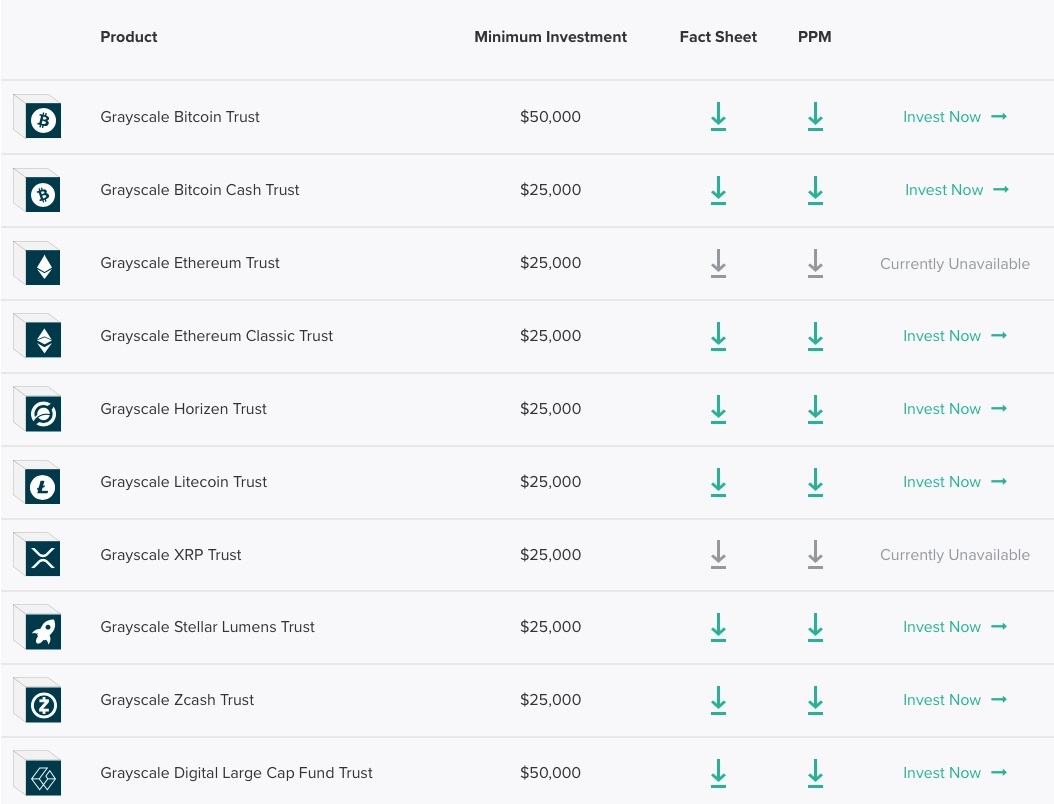Click the Grayscale Ethereum Trust cube icon
1054x804 pixels.
point(37,263)
